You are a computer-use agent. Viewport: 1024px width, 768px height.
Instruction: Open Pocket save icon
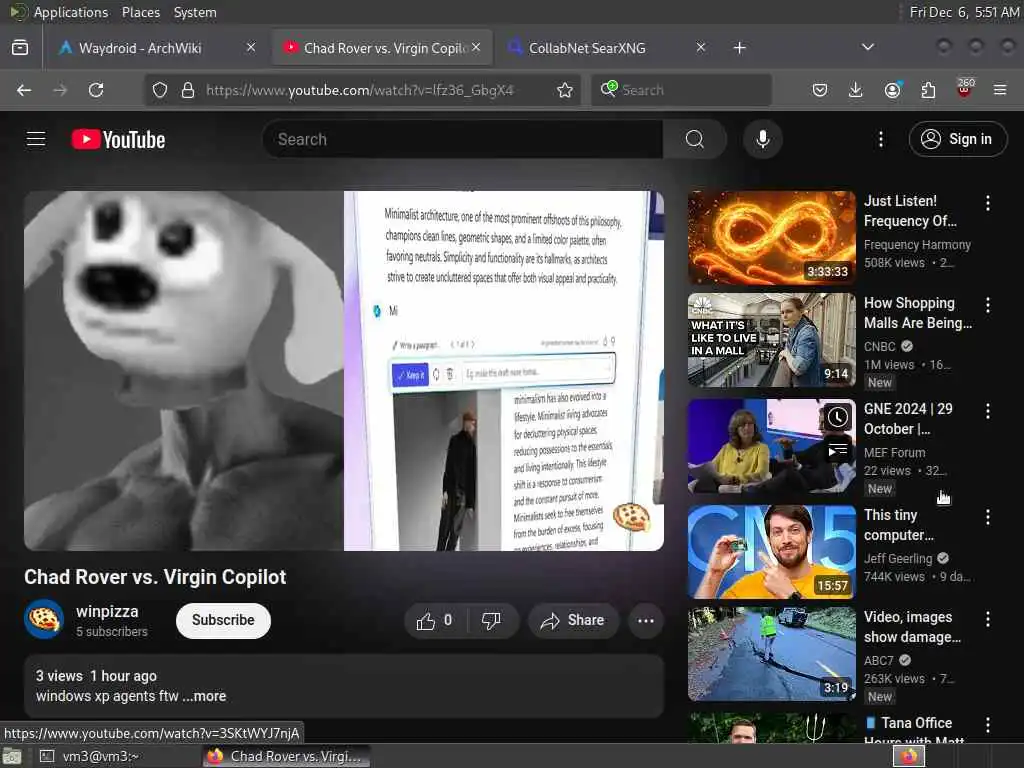(x=820, y=90)
